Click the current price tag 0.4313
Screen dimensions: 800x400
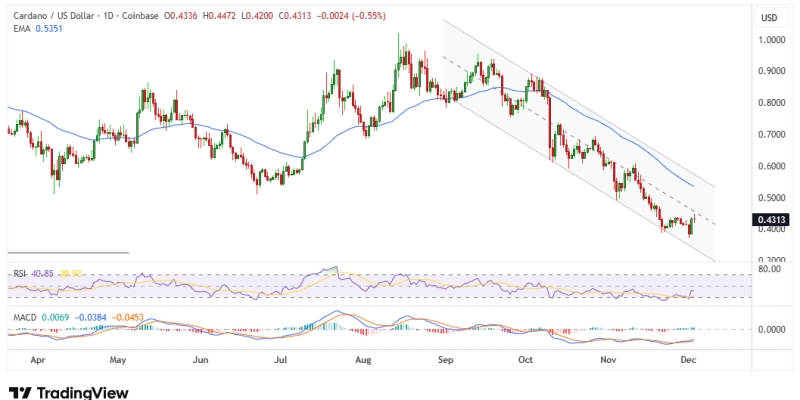(x=773, y=220)
